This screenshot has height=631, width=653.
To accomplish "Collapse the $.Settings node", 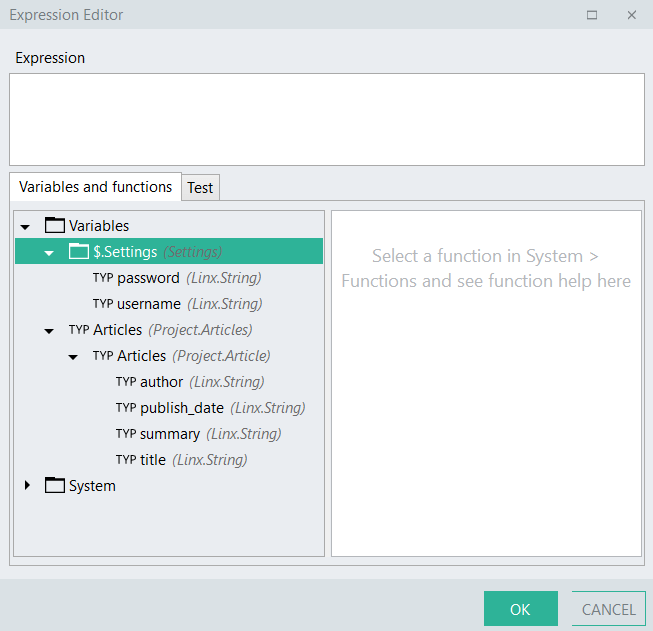I will [x=49, y=253].
